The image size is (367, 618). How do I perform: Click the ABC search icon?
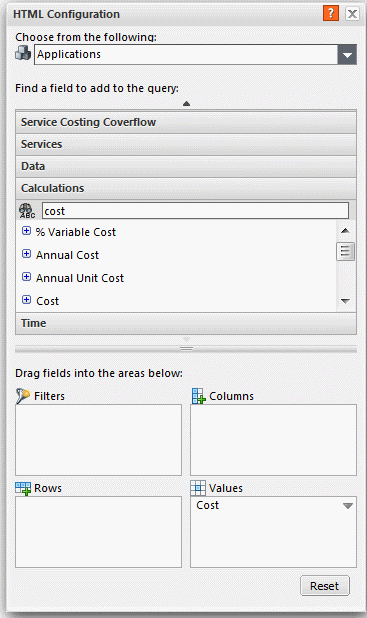(27, 211)
